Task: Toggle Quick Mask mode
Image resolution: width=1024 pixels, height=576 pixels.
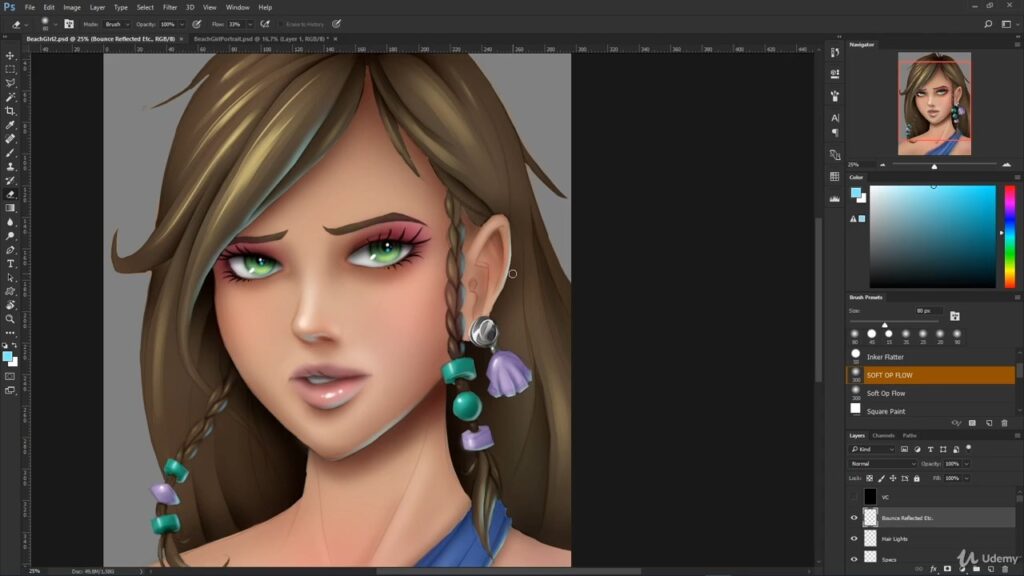Action: (x=10, y=376)
